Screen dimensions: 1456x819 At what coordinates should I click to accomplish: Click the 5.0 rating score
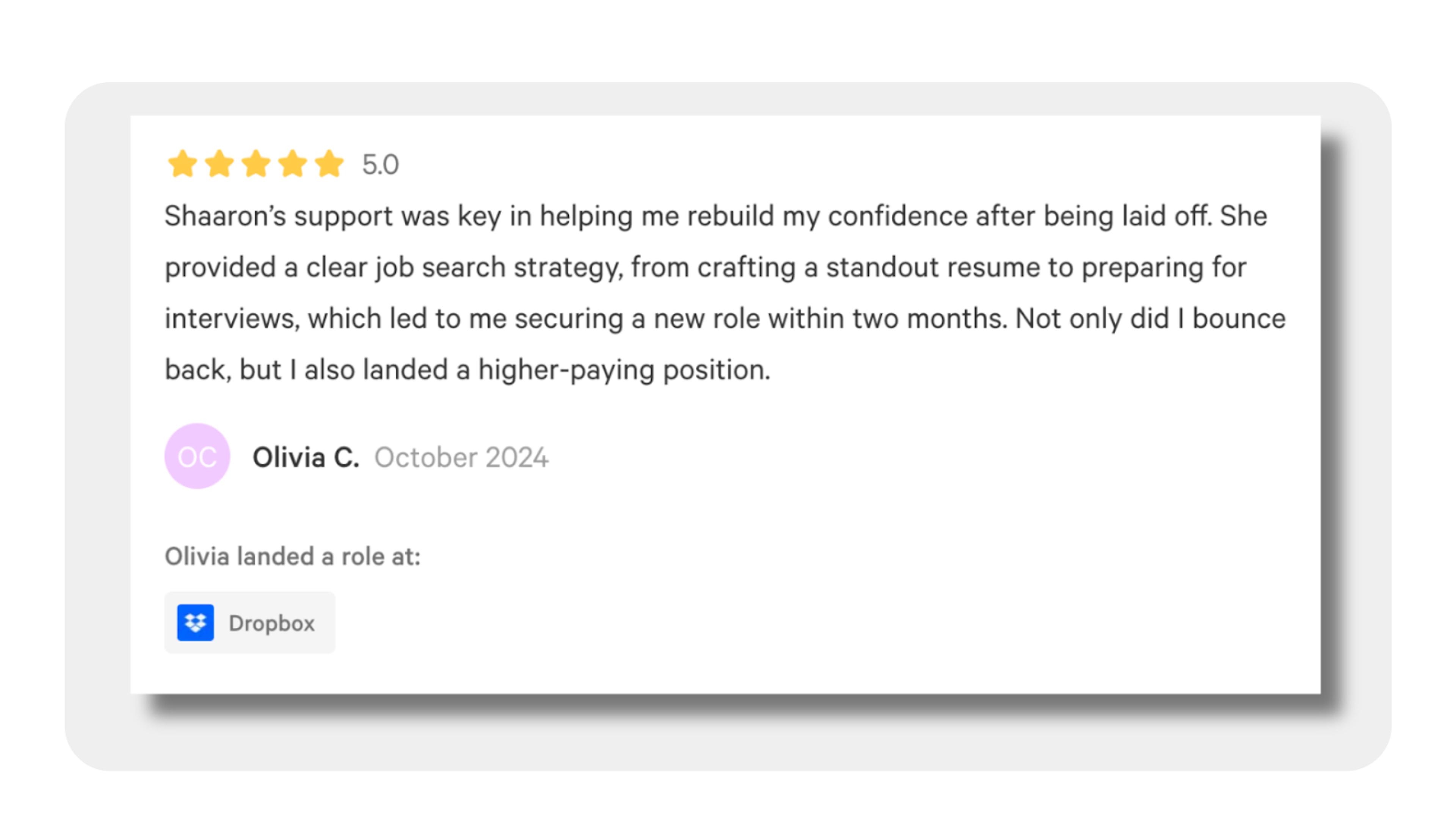[x=380, y=165]
